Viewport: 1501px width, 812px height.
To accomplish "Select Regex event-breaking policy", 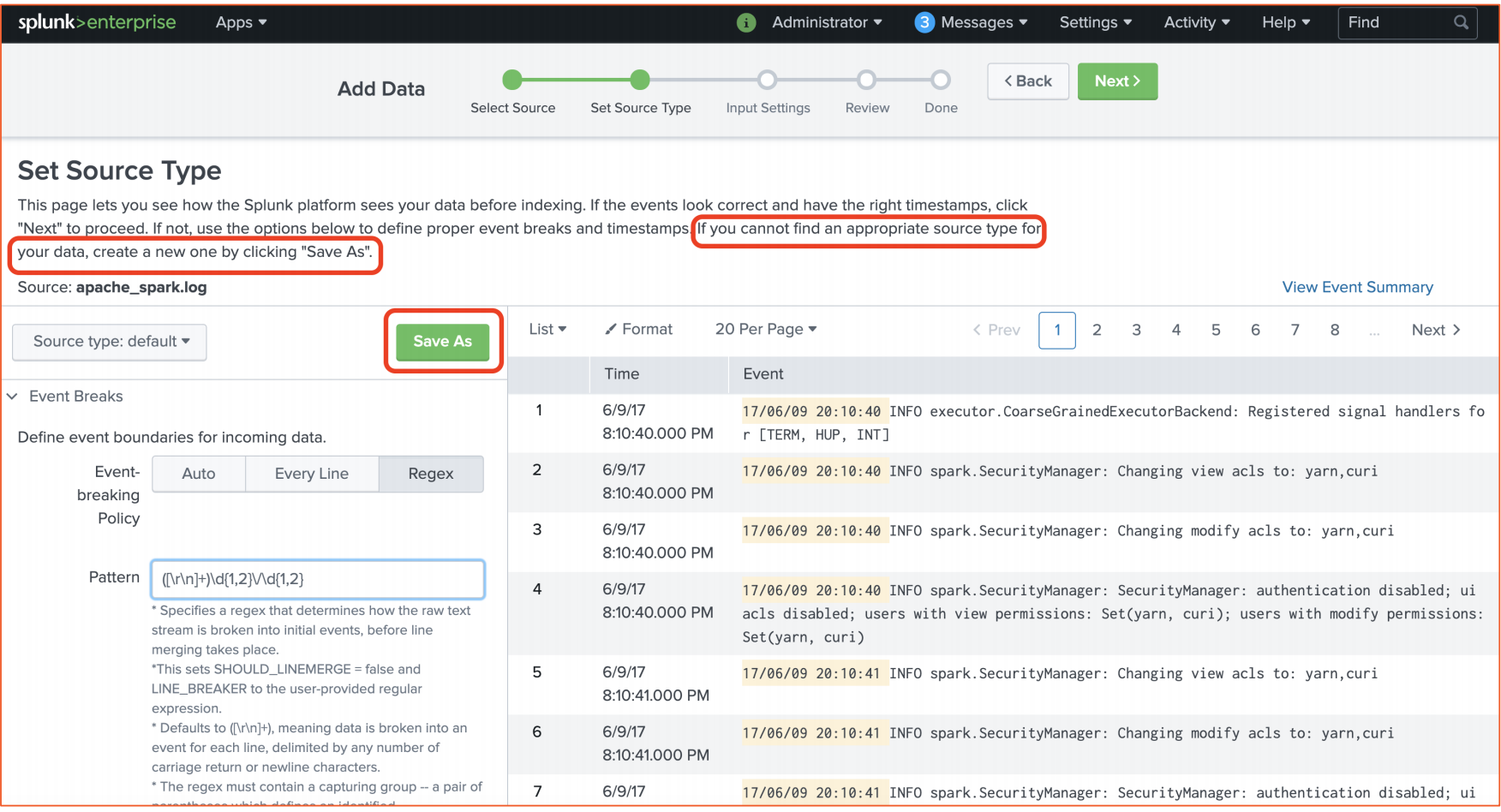I will (431, 474).
